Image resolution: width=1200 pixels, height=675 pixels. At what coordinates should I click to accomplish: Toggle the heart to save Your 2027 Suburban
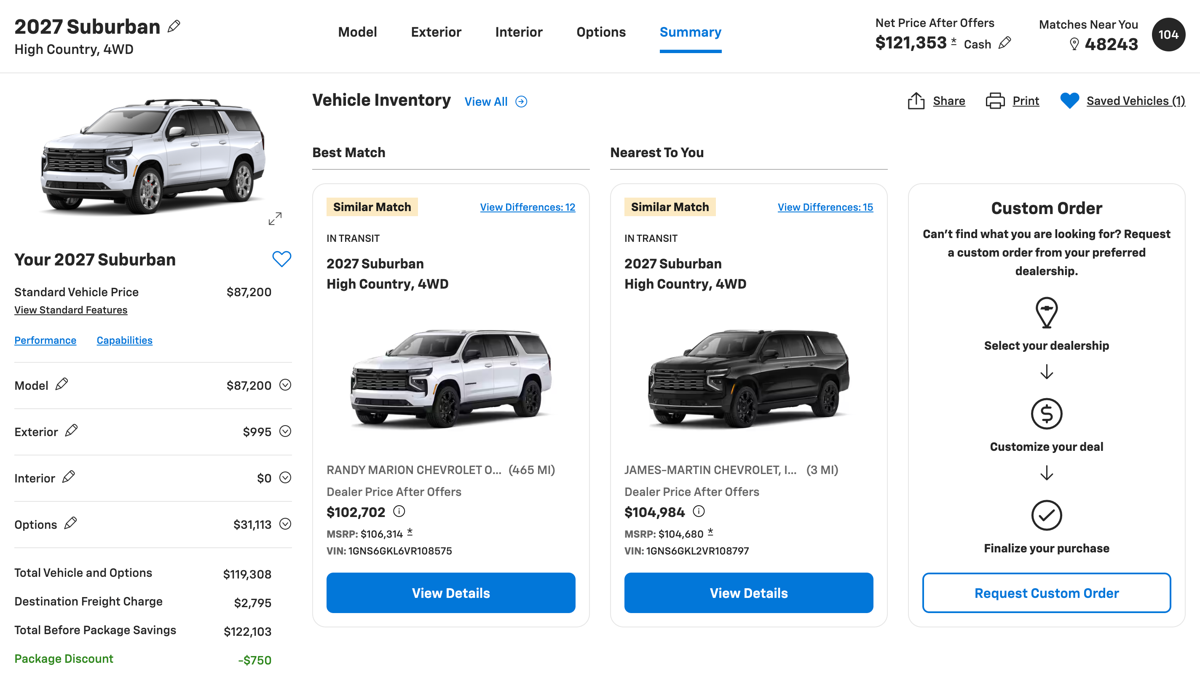point(282,259)
